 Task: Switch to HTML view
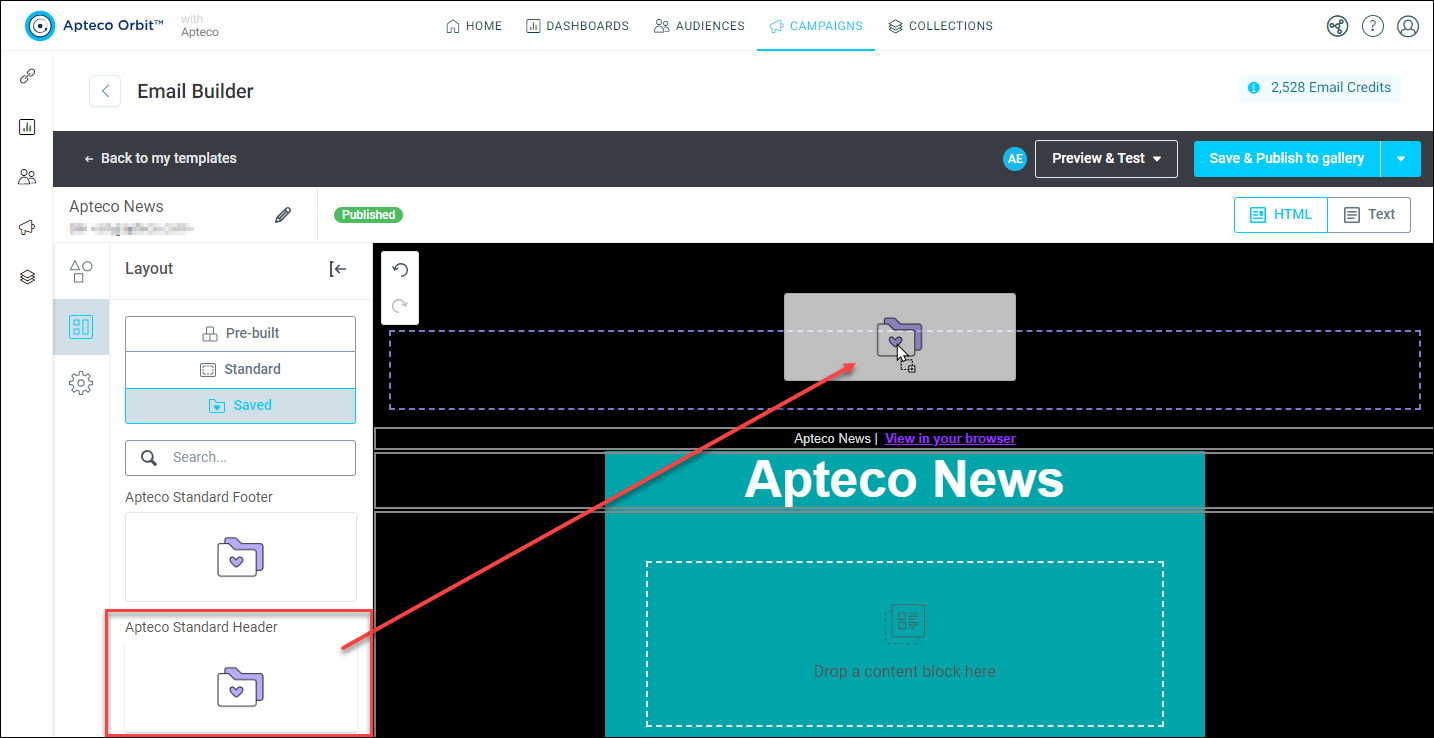click(x=1281, y=215)
